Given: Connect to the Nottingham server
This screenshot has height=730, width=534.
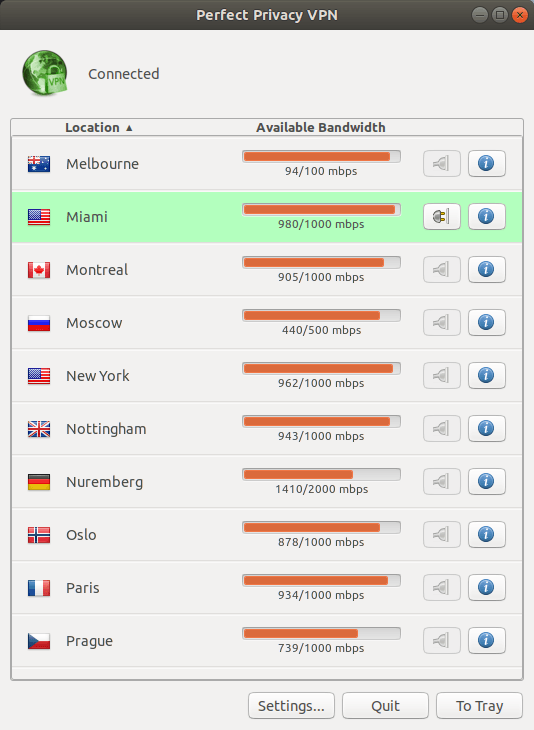Looking at the screenshot, I should 442,429.
